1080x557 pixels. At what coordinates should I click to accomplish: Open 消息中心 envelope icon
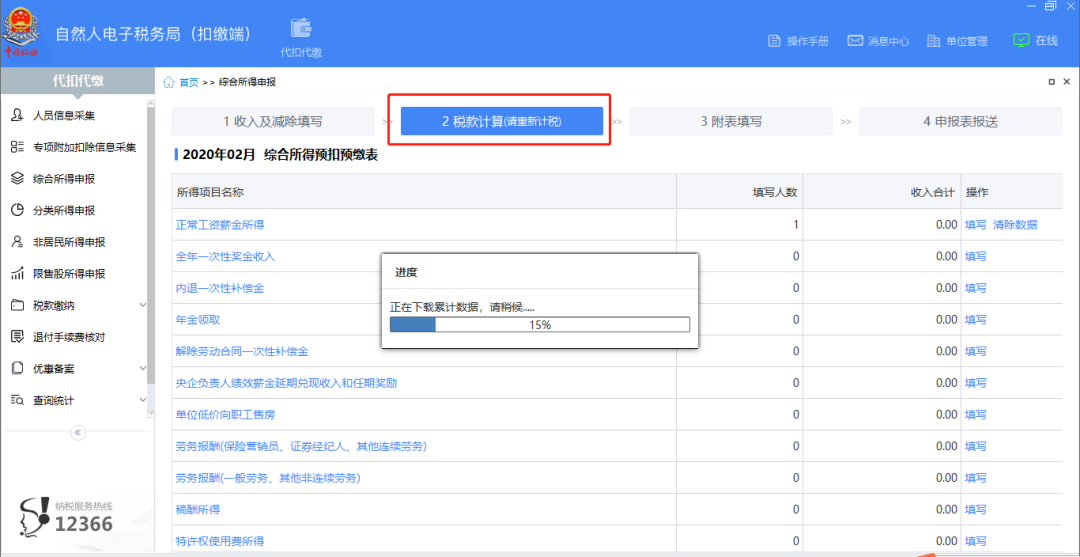click(855, 41)
